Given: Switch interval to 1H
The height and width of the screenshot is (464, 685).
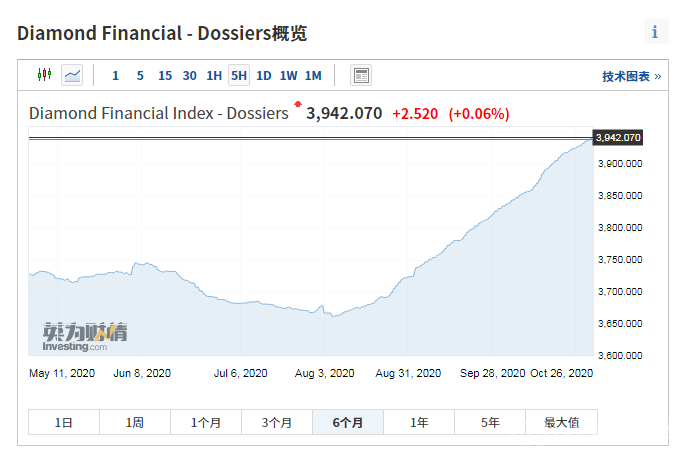Looking at the screenshot, I should point(214,76).
